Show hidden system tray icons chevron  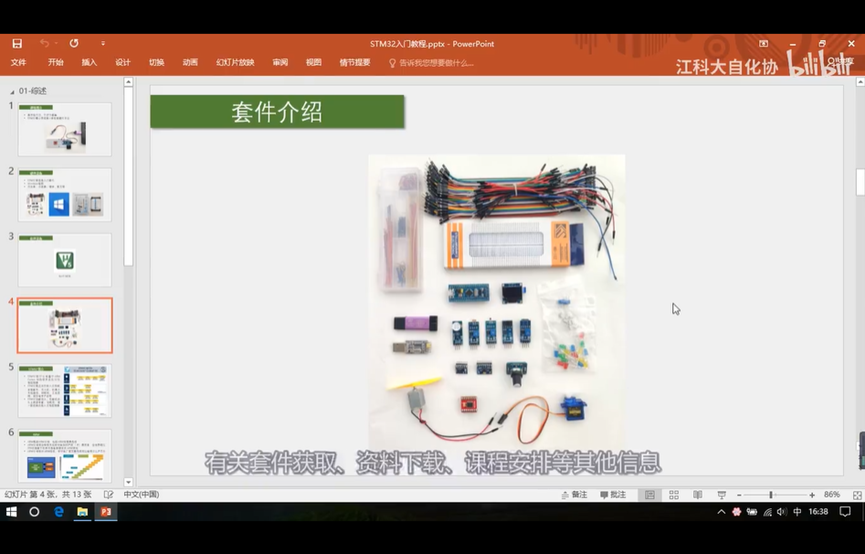[x=721, y=512]
